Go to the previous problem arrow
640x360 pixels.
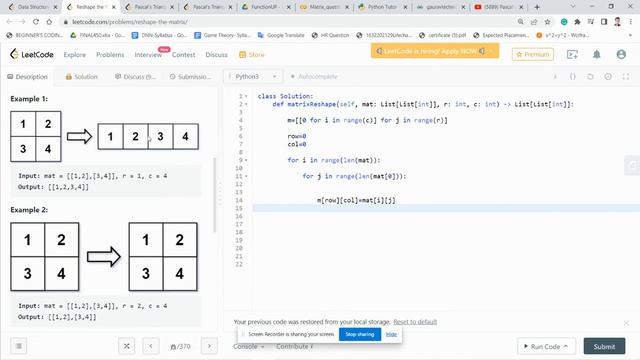151,346
